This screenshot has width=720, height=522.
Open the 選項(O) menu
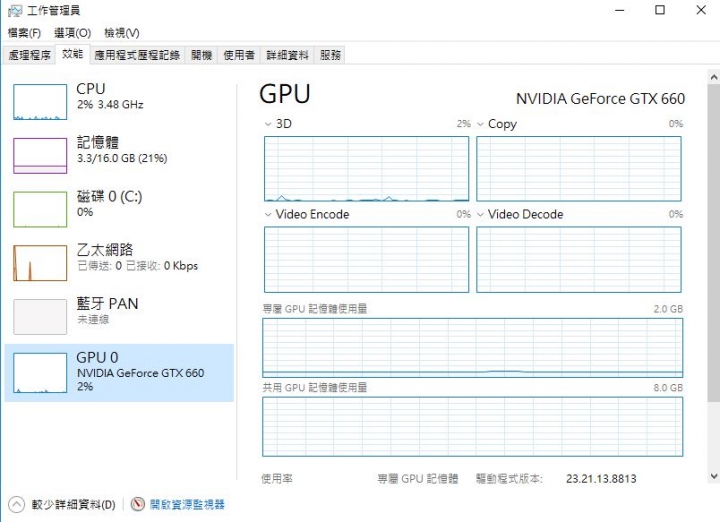(x=73, y=33)
